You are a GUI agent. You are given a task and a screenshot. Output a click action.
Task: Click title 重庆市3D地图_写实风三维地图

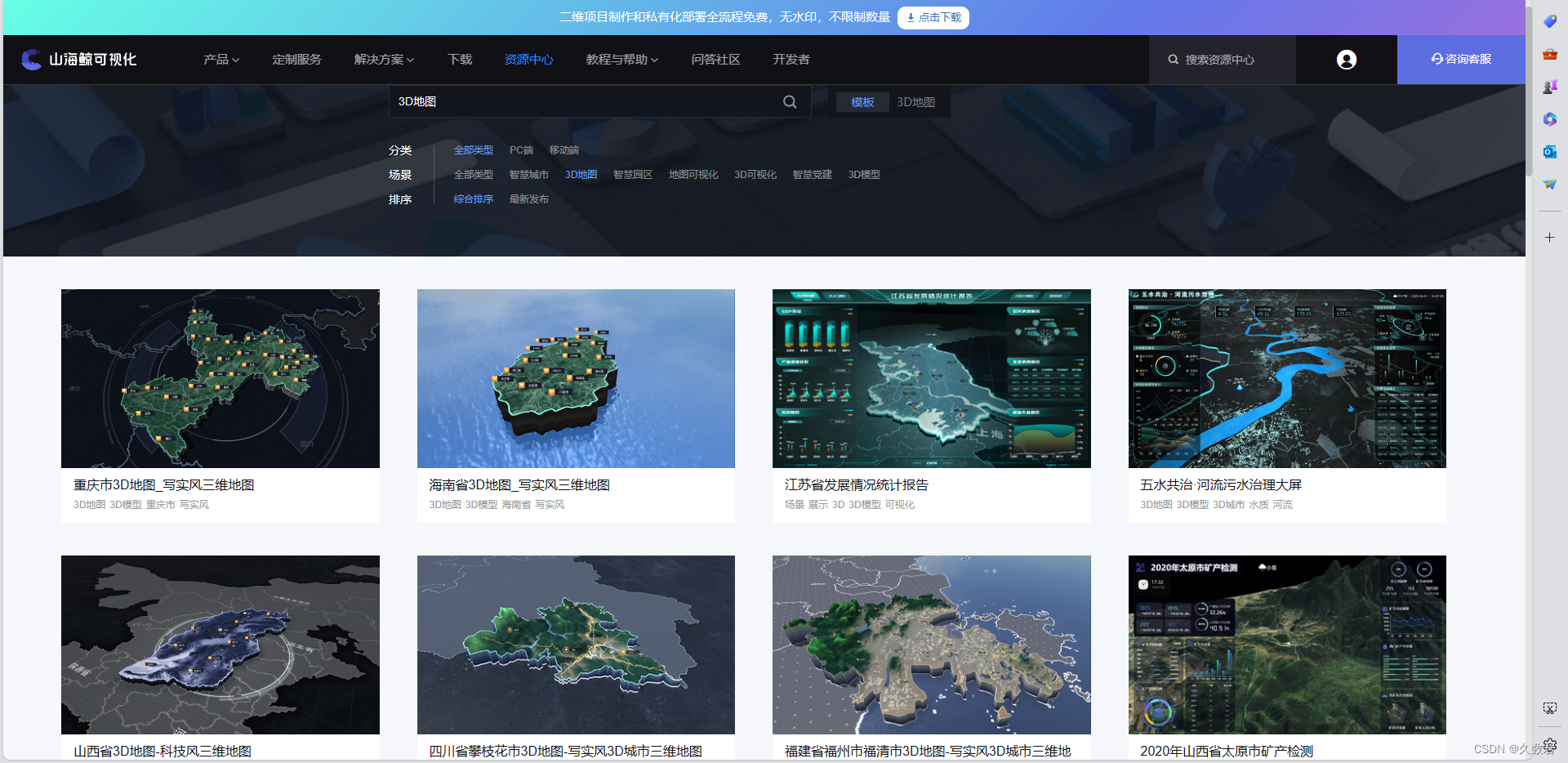pyautogui.click(x=164, y=485)
